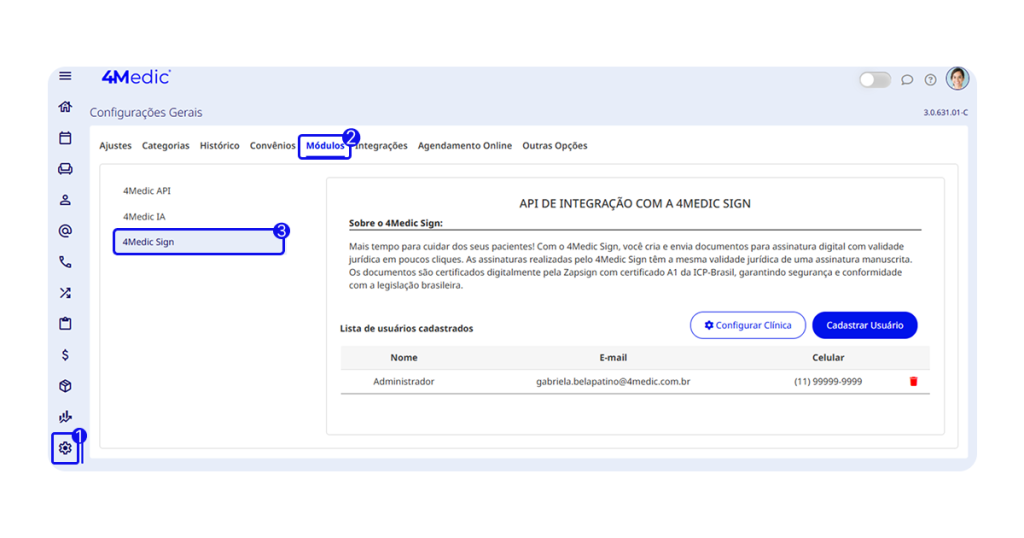This screenshot has width=1024, height=538.
Task: Click the version number 3.0.631.01-C
Action: pos(946,112)
